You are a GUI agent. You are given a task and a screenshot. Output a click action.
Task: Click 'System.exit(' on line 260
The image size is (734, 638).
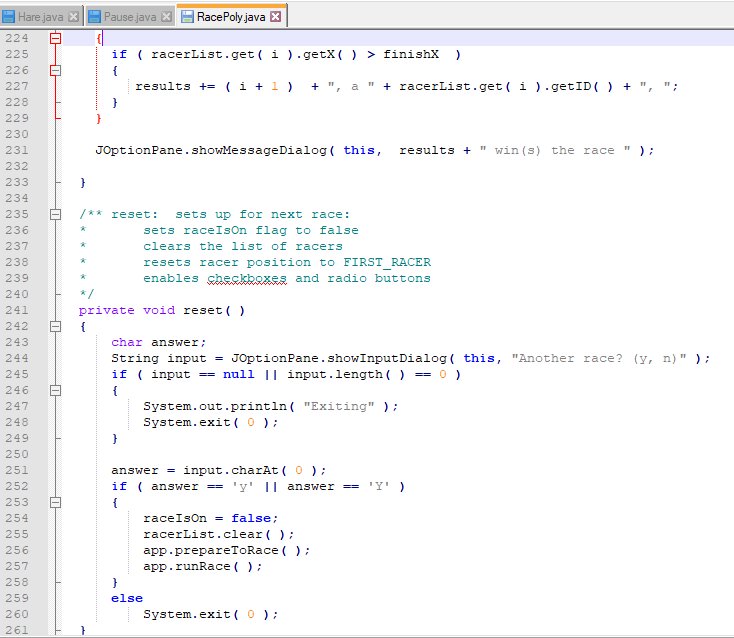point(191,614)
